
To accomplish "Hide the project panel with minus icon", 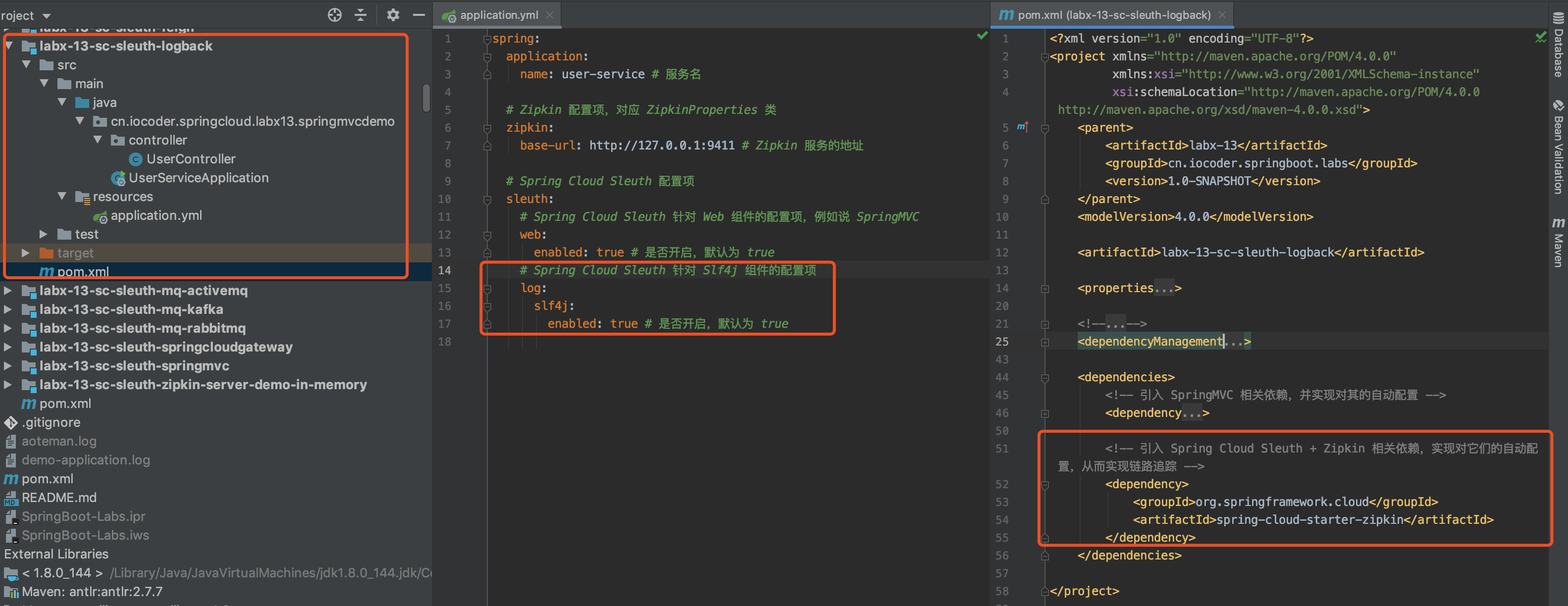I will point(419,15).
